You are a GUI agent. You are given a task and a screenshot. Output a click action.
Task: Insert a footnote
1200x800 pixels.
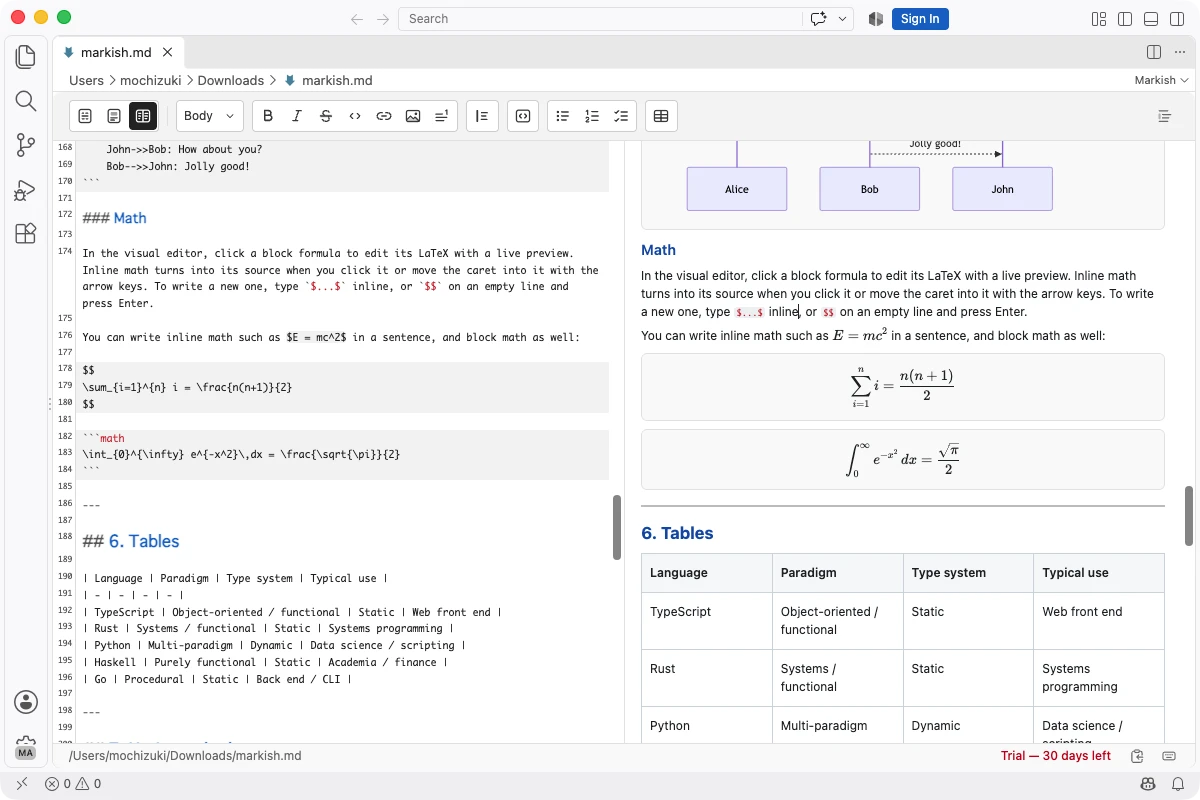(x=442, y=116)
